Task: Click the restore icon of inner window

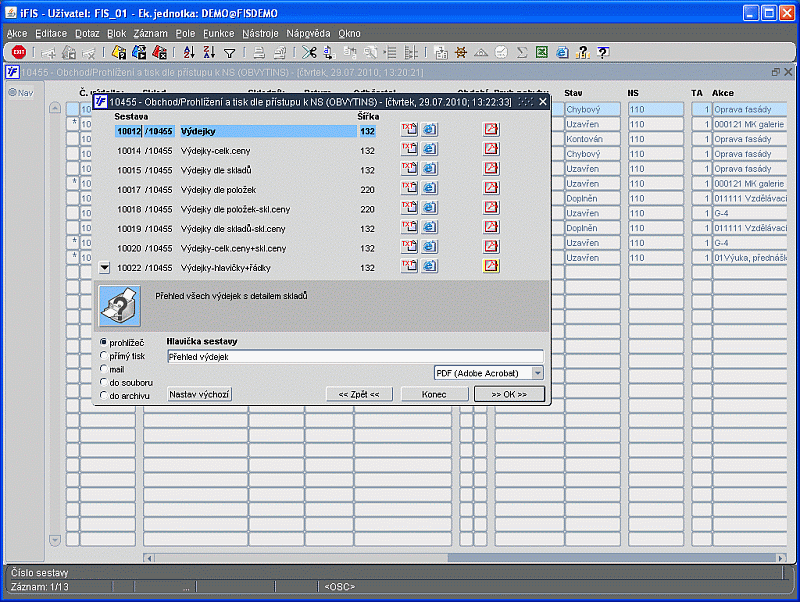Action: click(x=776, y=72)
